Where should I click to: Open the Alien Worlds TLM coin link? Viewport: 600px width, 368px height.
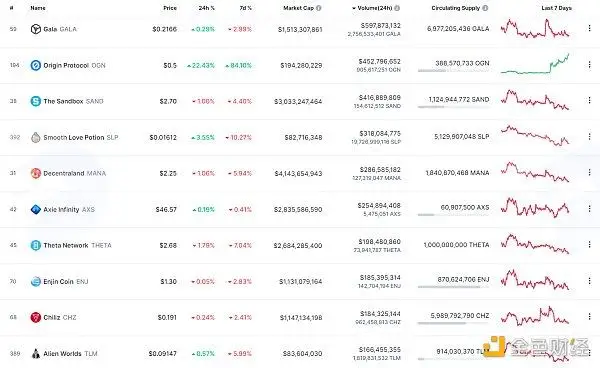[x=70, y=353]
